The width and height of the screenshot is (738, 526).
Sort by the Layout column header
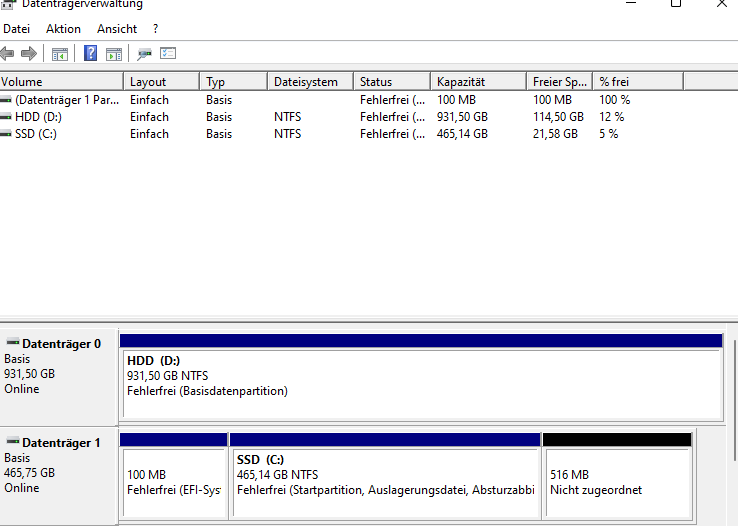point(161,81)
